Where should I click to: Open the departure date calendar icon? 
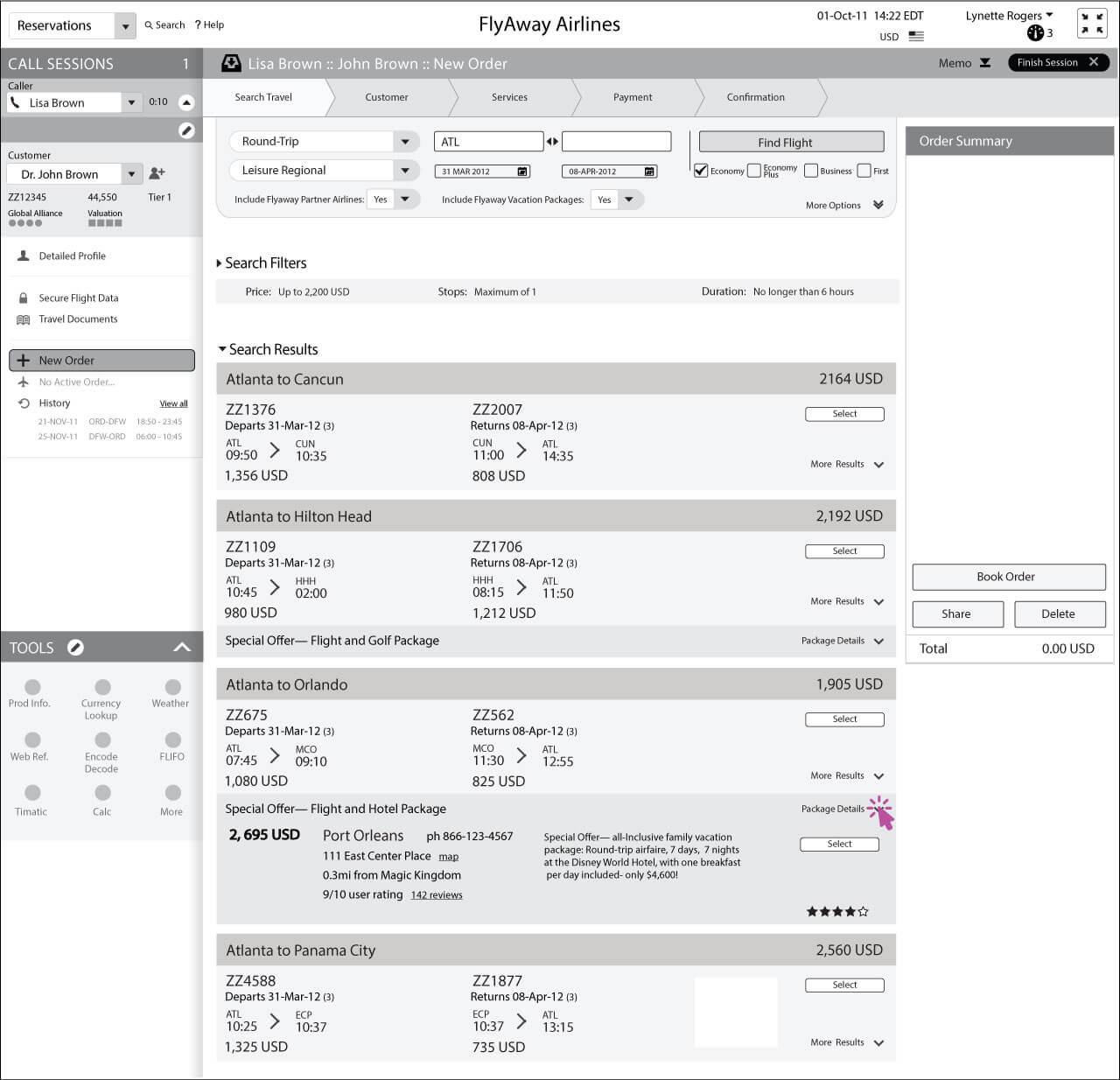pos(522,172)
